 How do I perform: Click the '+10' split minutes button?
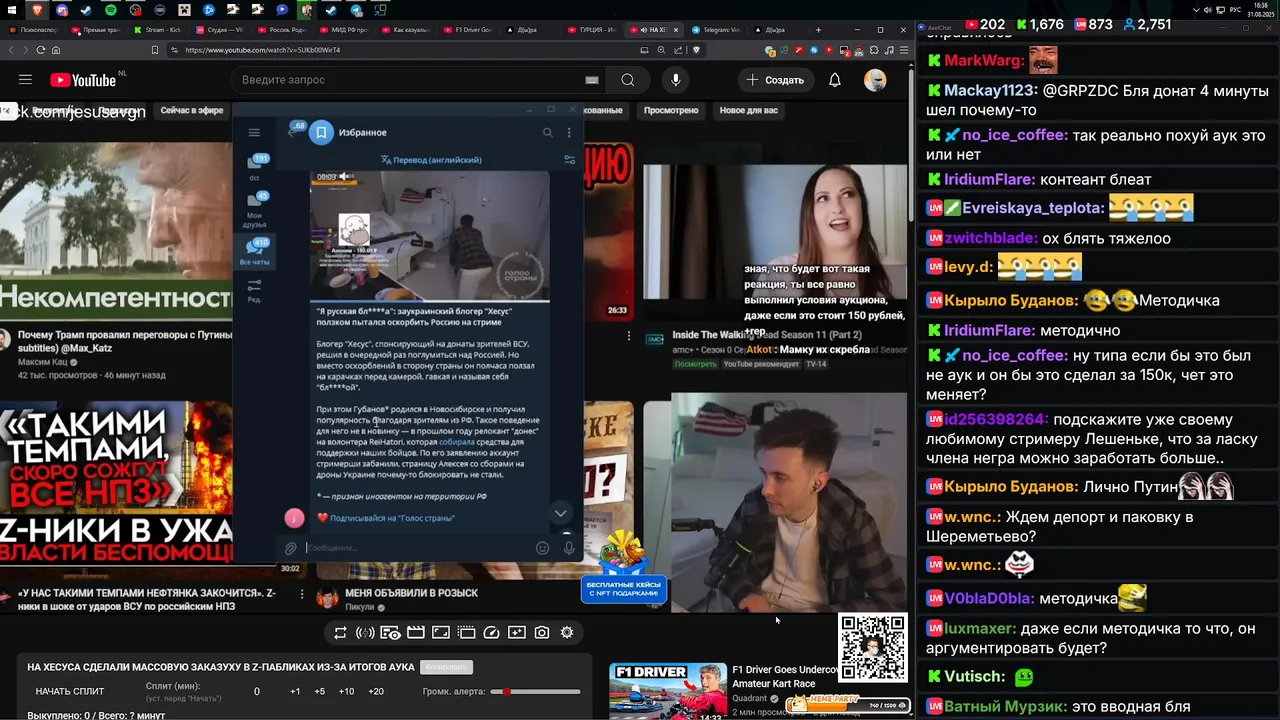pyautogui.click(x=346, y=691)
